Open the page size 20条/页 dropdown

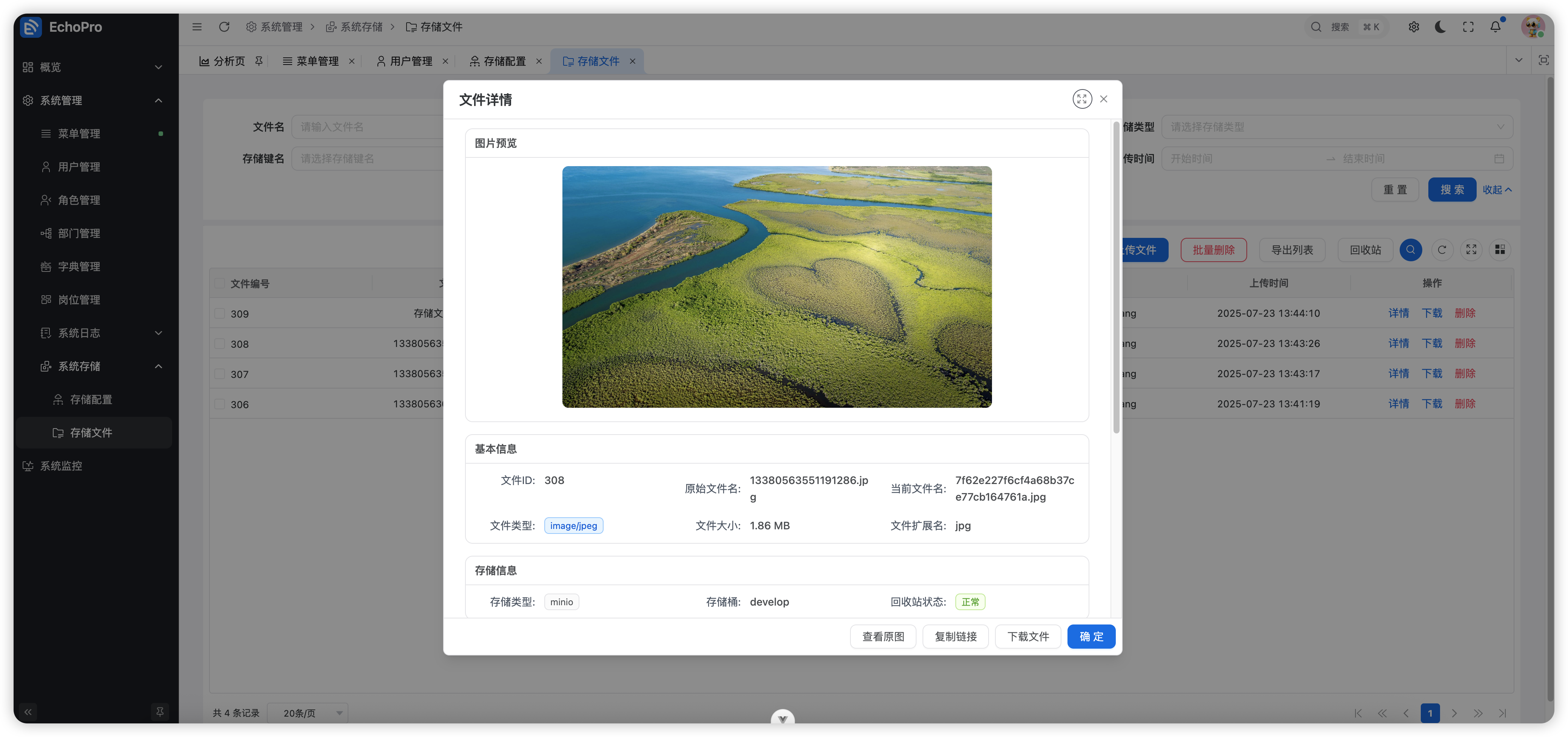307,712
